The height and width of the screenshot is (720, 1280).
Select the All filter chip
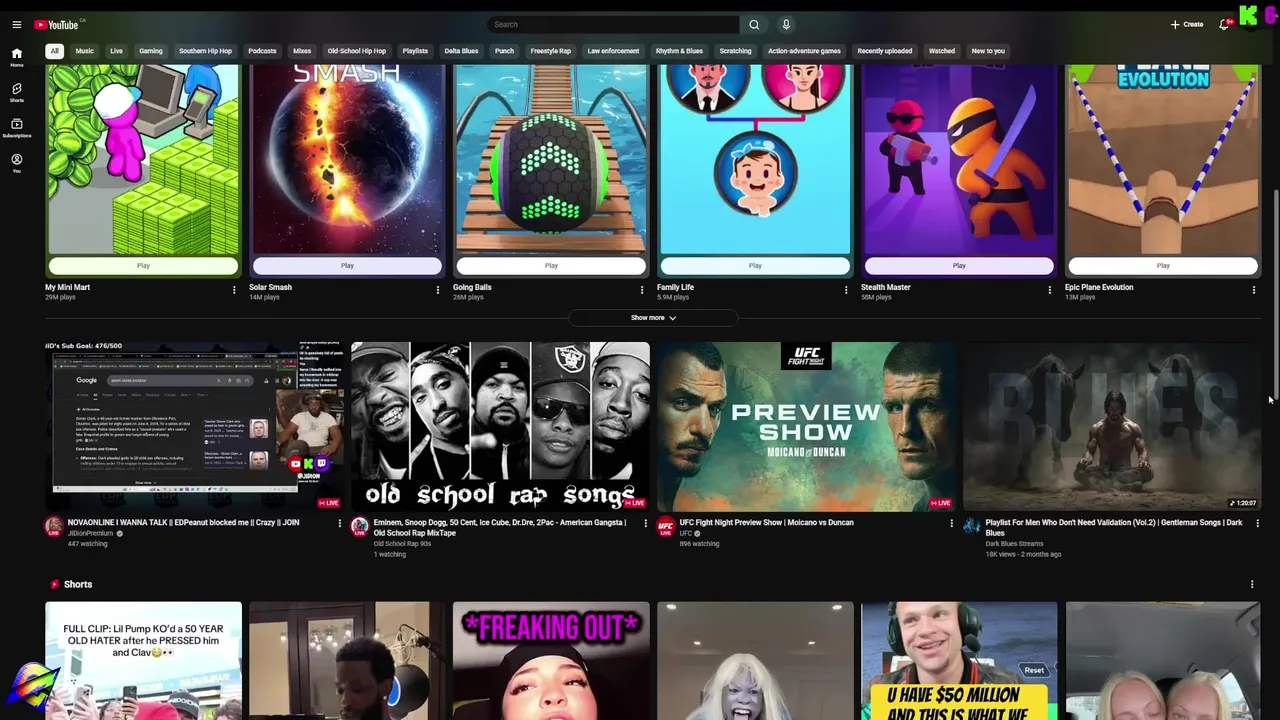[x=54, y=51]
